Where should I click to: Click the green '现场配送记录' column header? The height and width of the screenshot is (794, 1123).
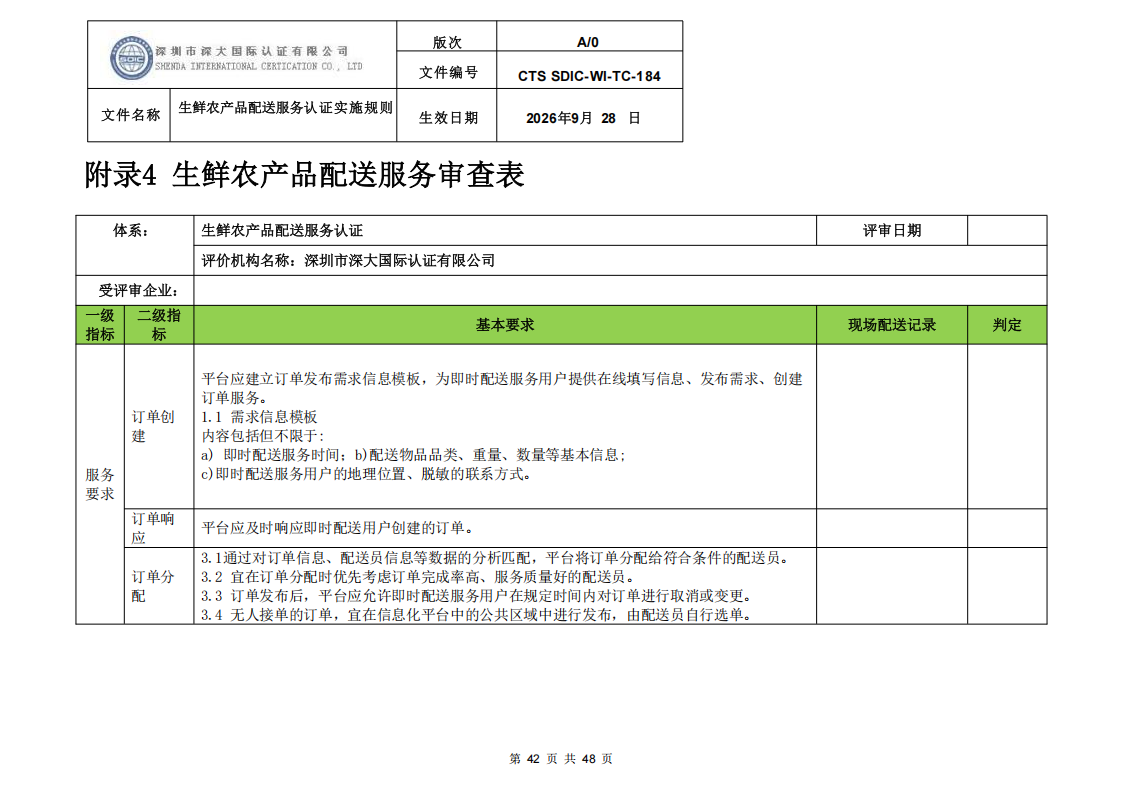coord(892,325)
